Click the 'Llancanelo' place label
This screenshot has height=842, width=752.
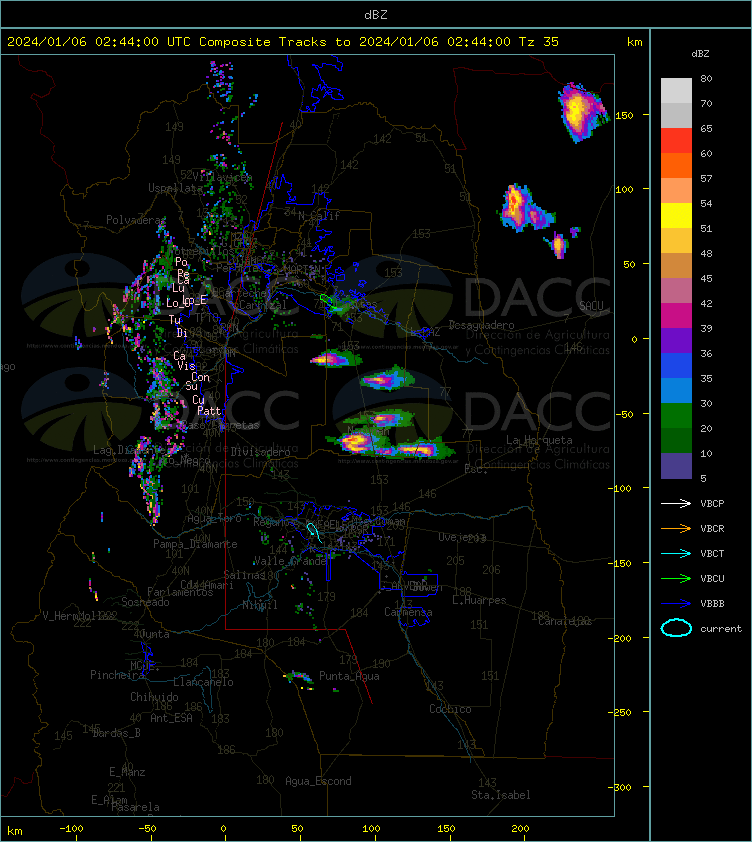[203, 682]
